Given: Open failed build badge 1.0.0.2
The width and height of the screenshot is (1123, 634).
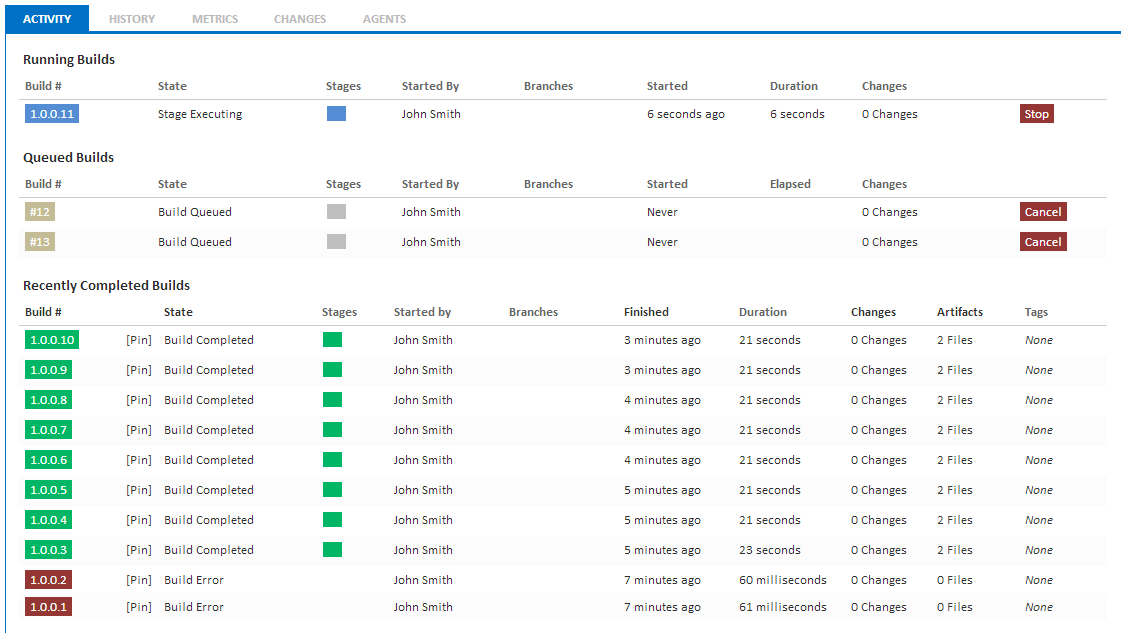Looking at the screenshot, I should coord(48,580).
